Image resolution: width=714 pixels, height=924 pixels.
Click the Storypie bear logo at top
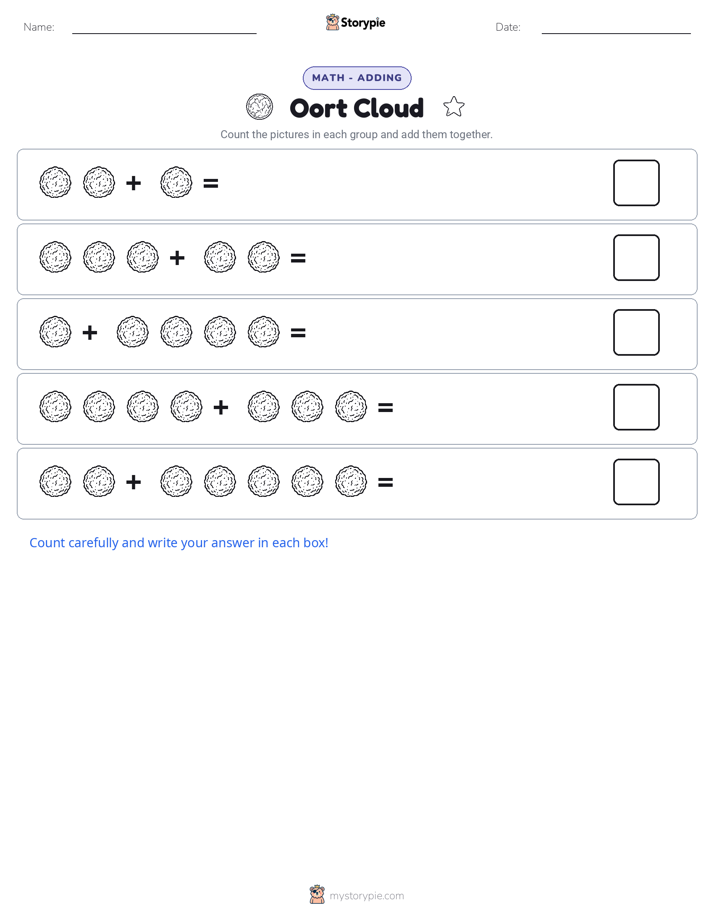point(332,22)
